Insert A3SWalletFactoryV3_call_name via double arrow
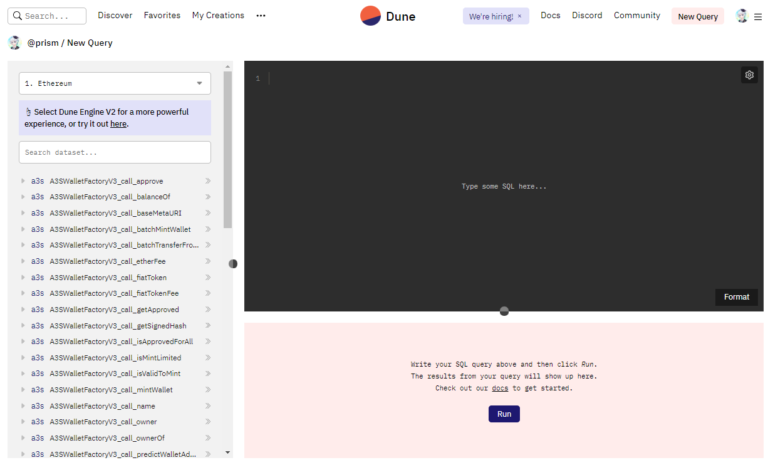Screen dimensions: 768x465 208,406
